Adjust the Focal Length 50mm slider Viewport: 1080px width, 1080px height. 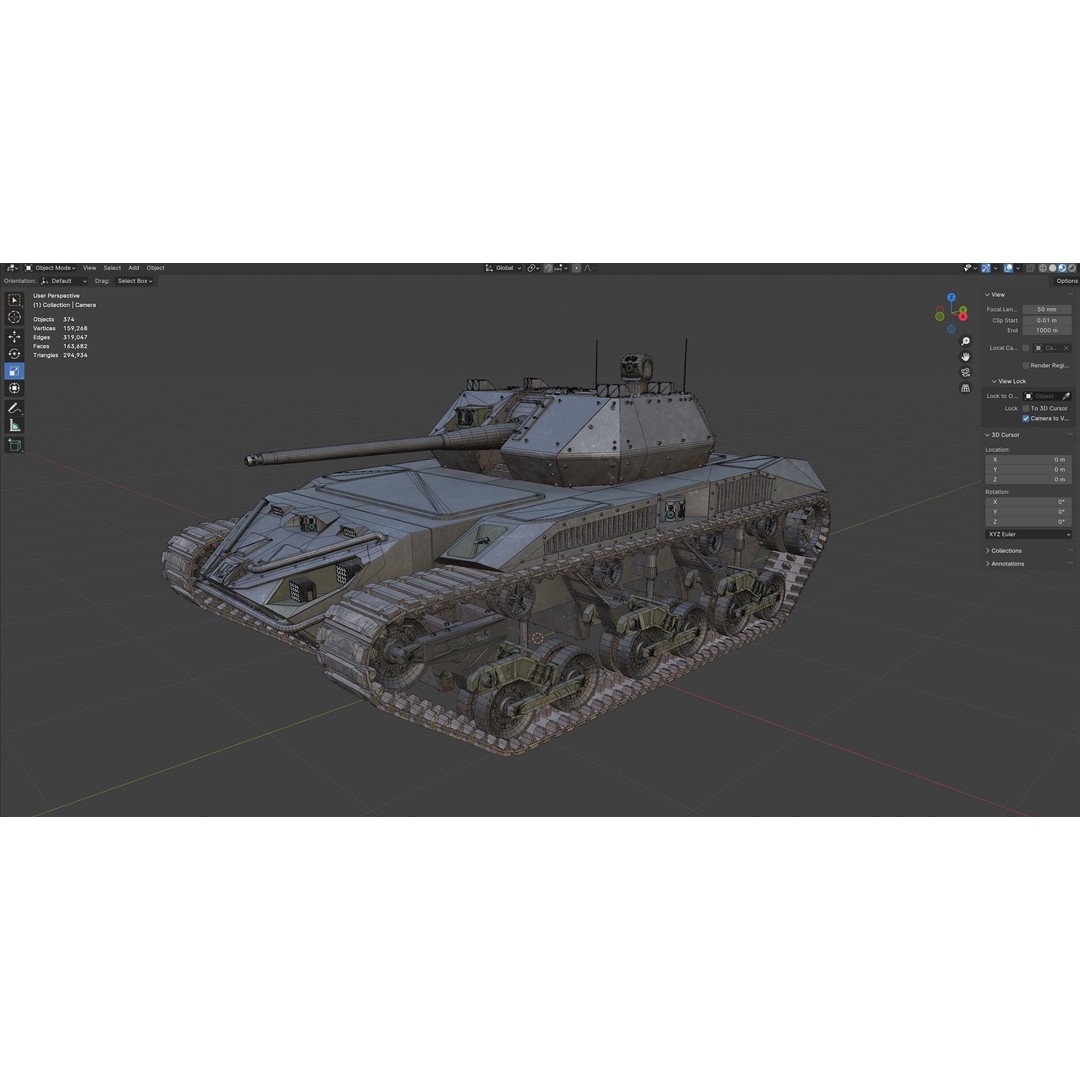[1046, 309]
